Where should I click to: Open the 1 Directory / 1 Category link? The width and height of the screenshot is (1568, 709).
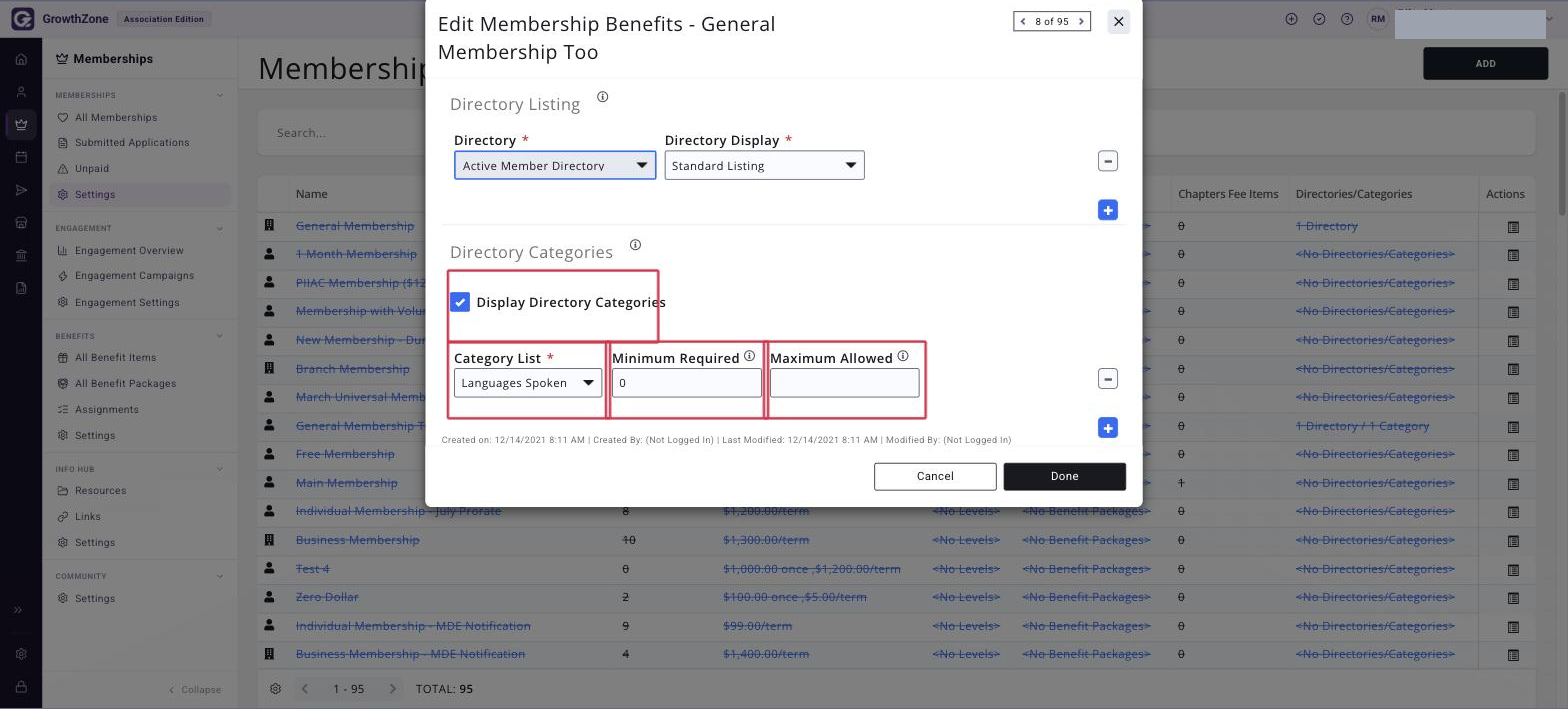coord(1362,426)
